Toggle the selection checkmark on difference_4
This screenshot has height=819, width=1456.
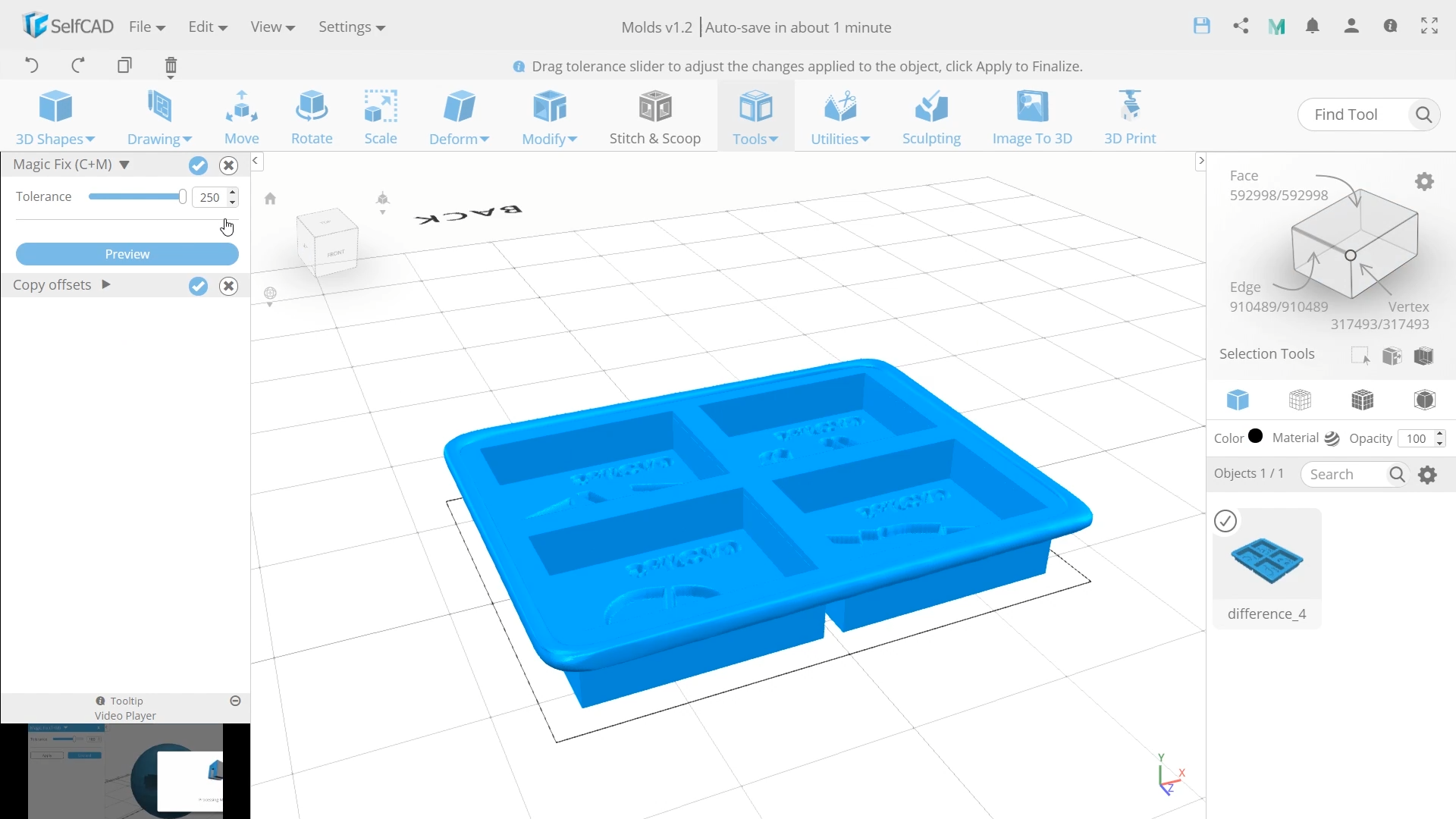pyautogui.click(x=1225, y=521)
